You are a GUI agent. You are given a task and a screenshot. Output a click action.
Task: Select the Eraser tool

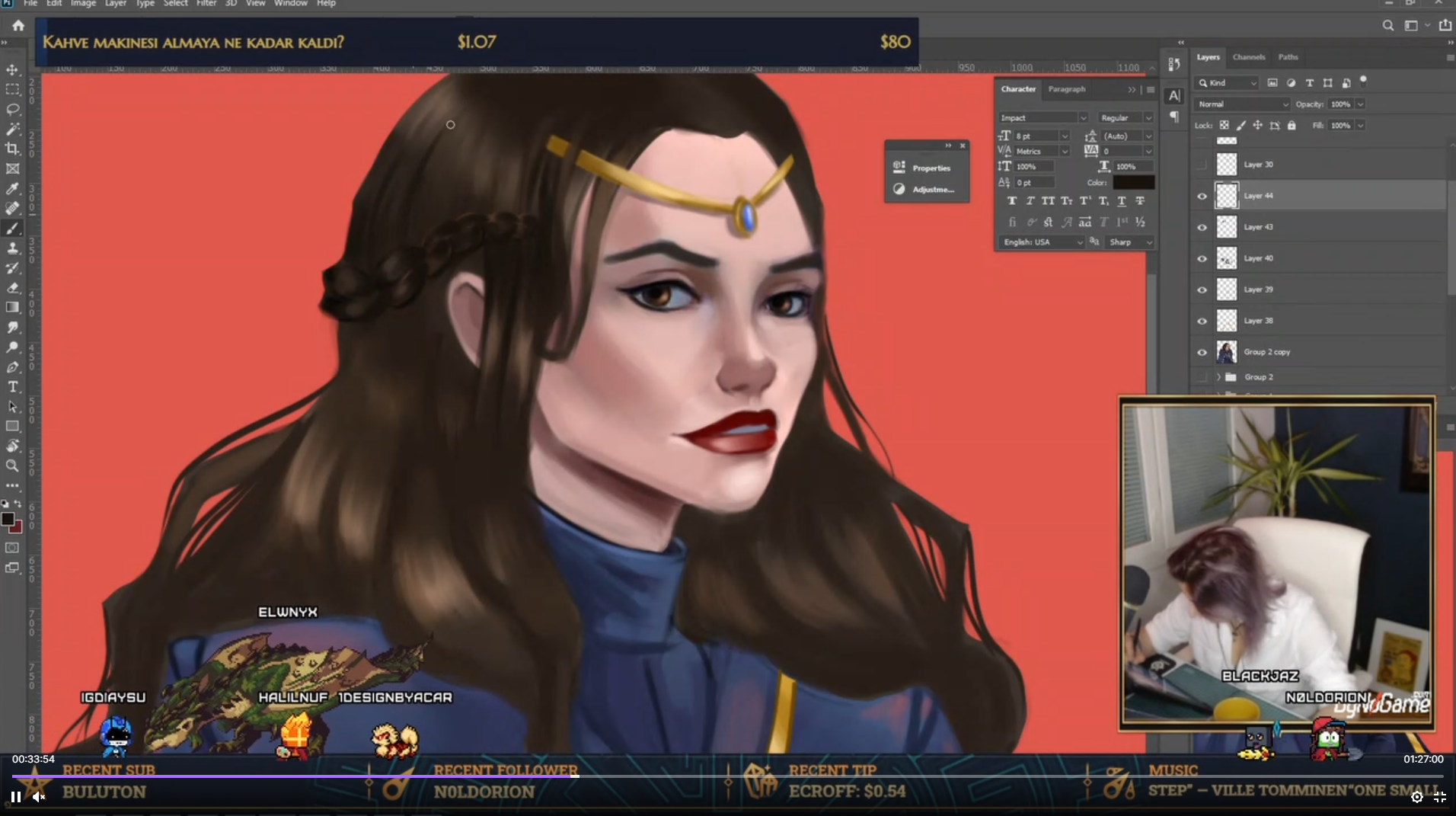tap(12, 288)
